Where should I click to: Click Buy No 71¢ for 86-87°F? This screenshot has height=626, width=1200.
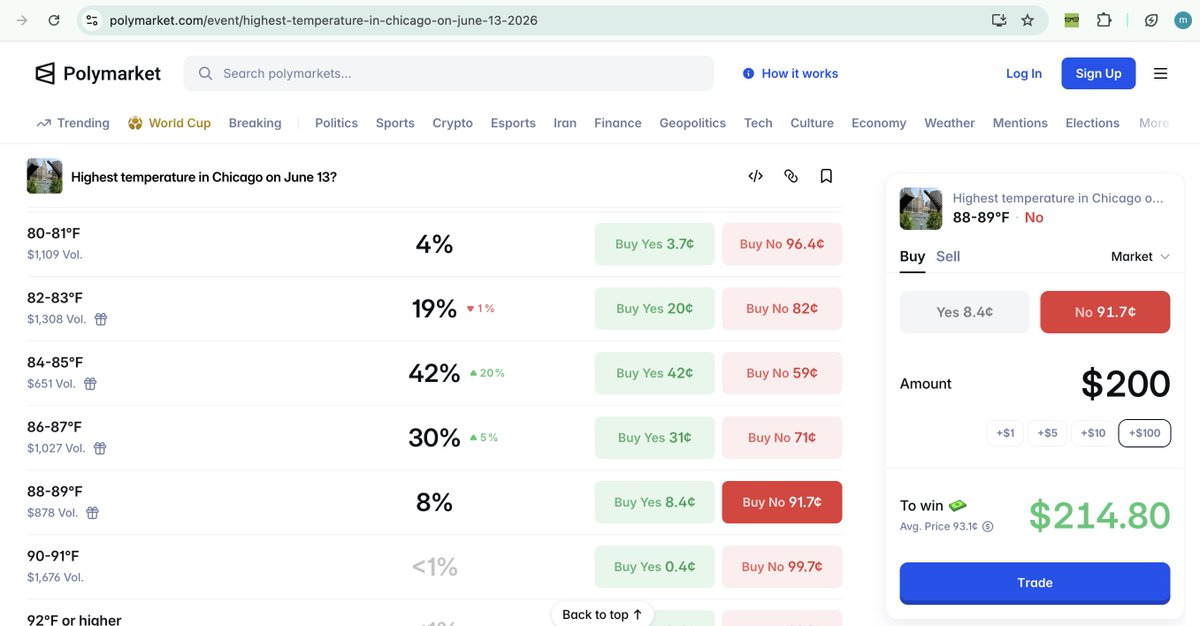(782, 437)
